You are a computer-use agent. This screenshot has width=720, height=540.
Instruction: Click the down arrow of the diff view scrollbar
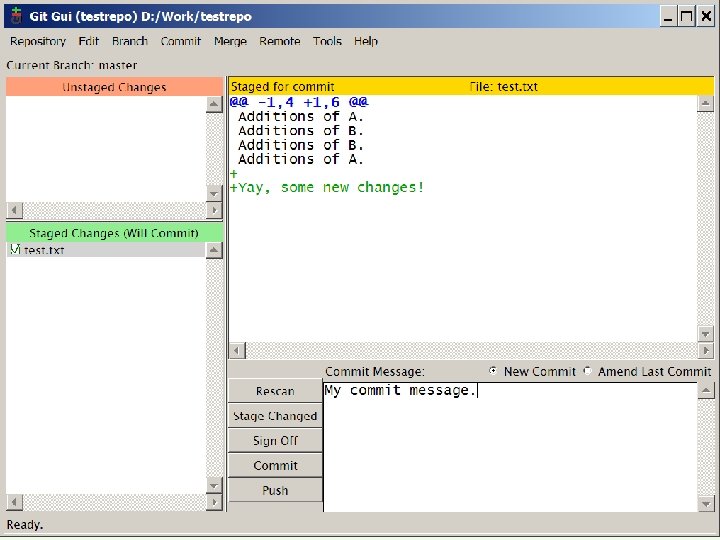tap(705, 334)
